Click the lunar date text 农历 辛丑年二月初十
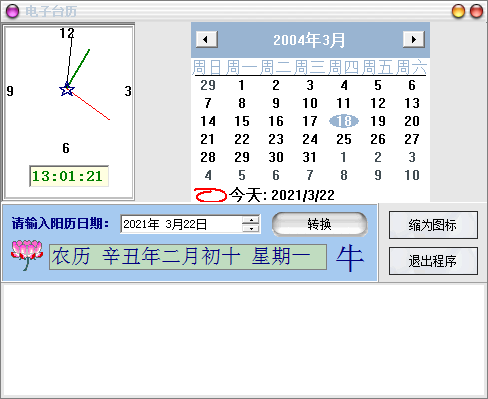This screenshot has height=399, width=488. [x=146, y=256]
